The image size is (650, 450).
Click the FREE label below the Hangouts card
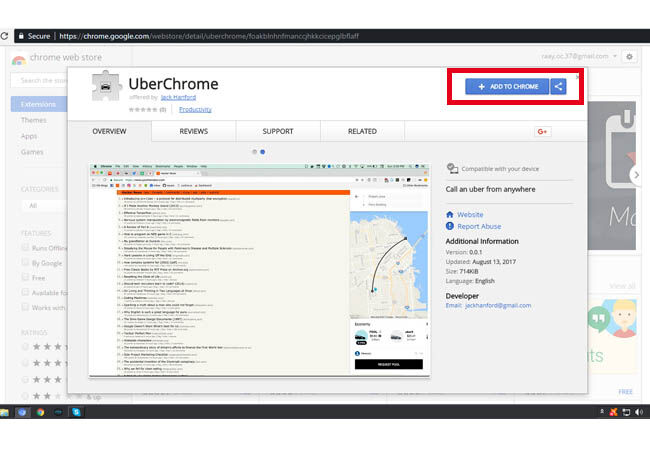(626, 392)
